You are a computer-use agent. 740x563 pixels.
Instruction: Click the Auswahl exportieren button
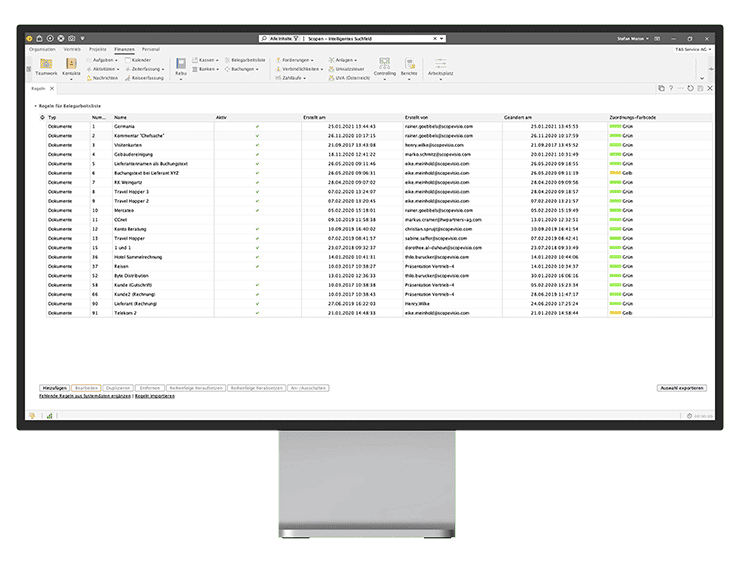(x=681, y=388)
